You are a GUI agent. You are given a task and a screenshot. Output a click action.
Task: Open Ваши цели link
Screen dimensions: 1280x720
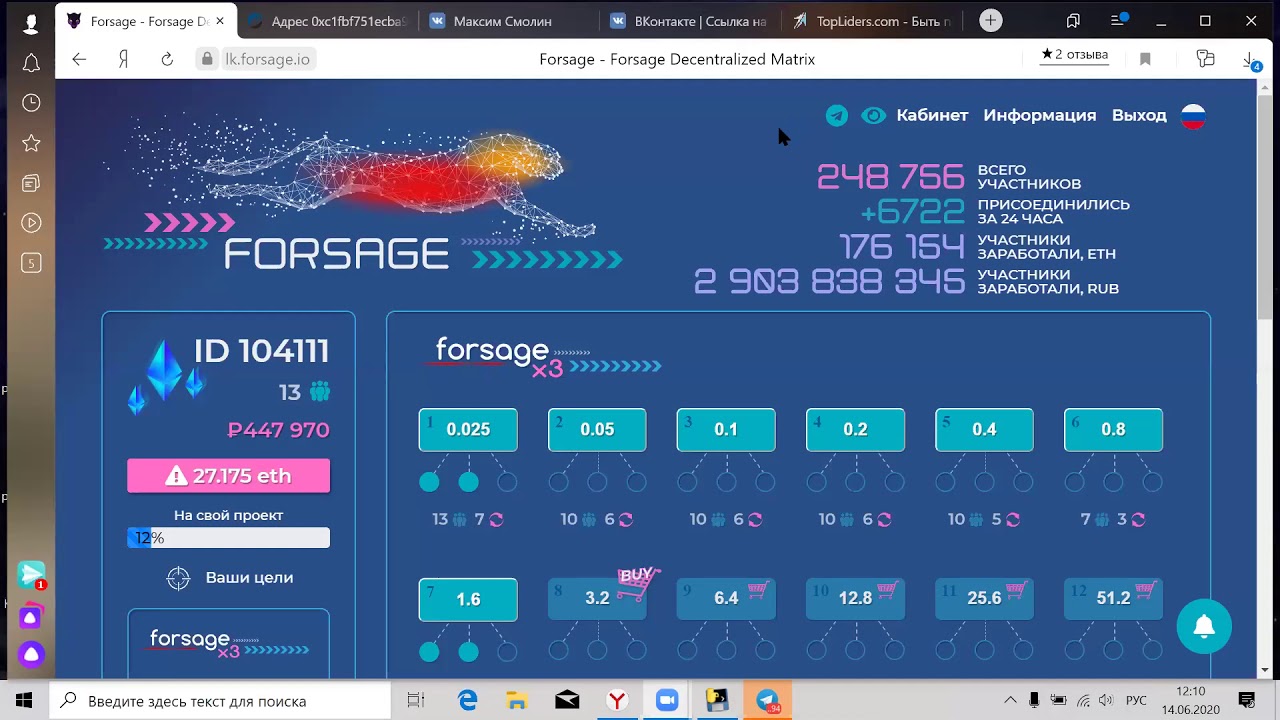(x=249, y=578)
